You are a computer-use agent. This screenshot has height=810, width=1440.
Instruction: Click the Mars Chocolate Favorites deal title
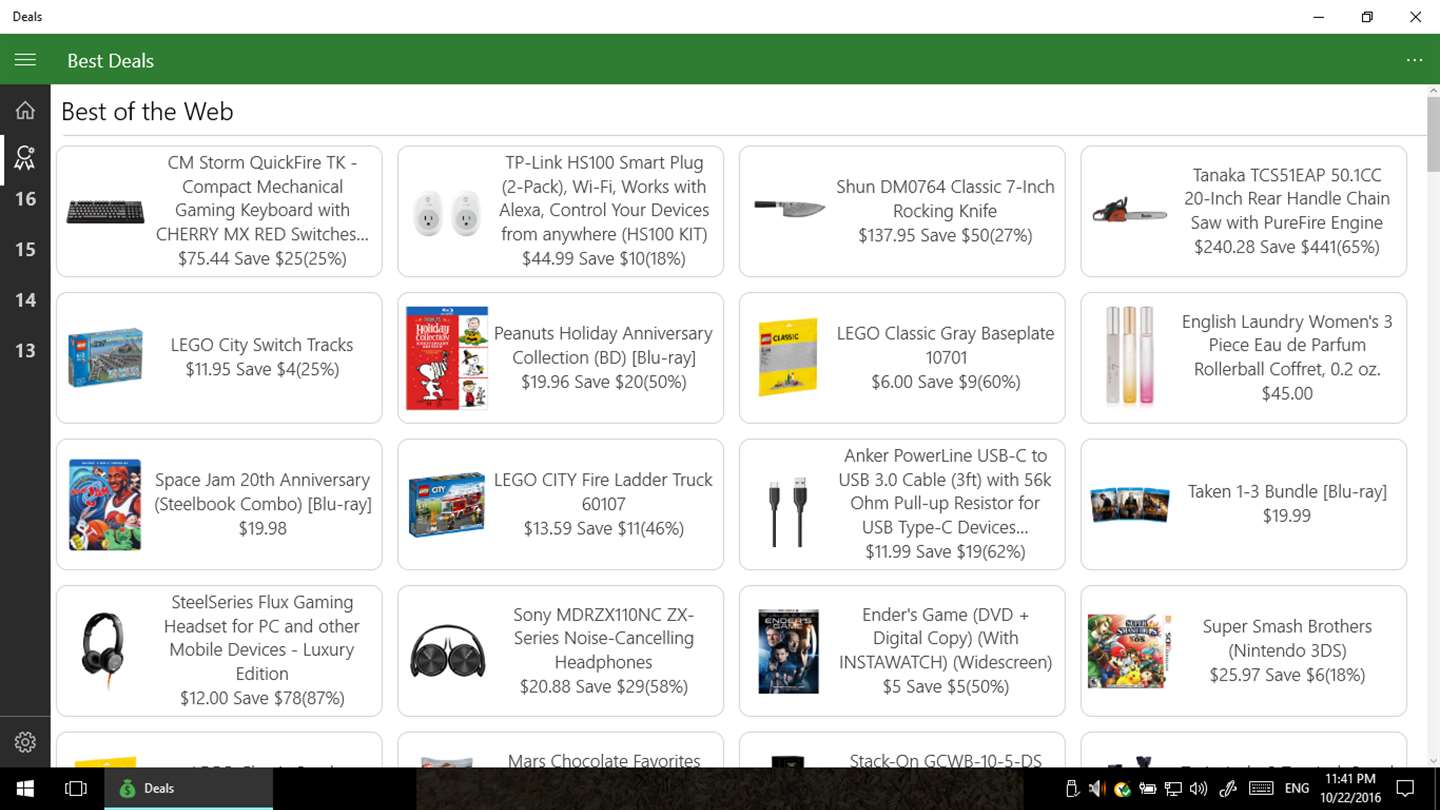point(604,760)
